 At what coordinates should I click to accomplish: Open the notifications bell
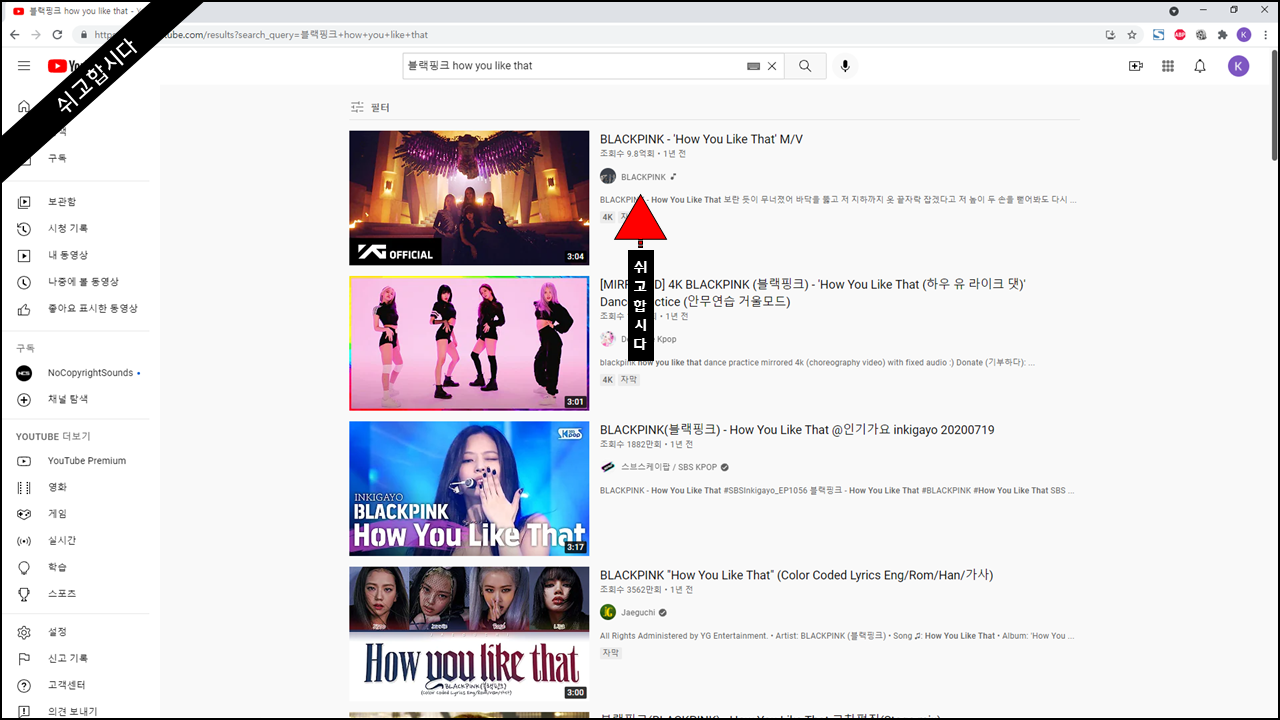(1200, 66)
